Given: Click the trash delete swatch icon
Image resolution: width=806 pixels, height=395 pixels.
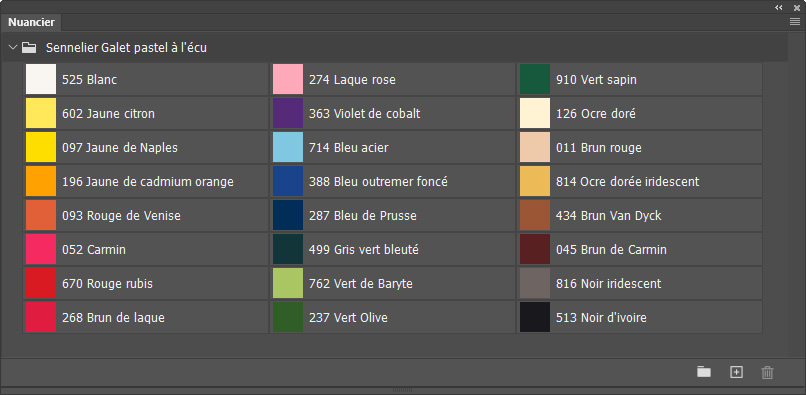Looking at the screenshot, I should (x=767, y=372).
